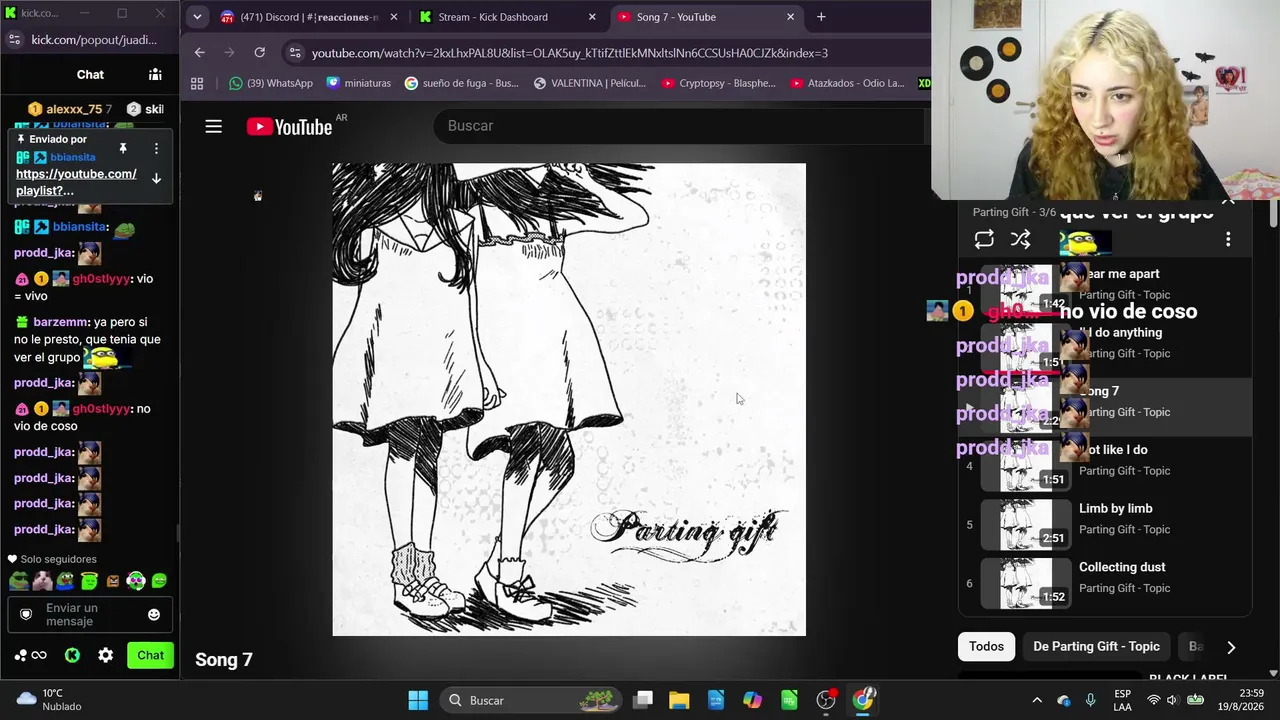Open the sueño de fuga bookmark
The image size is (1280, 720).
coord(462,83)
